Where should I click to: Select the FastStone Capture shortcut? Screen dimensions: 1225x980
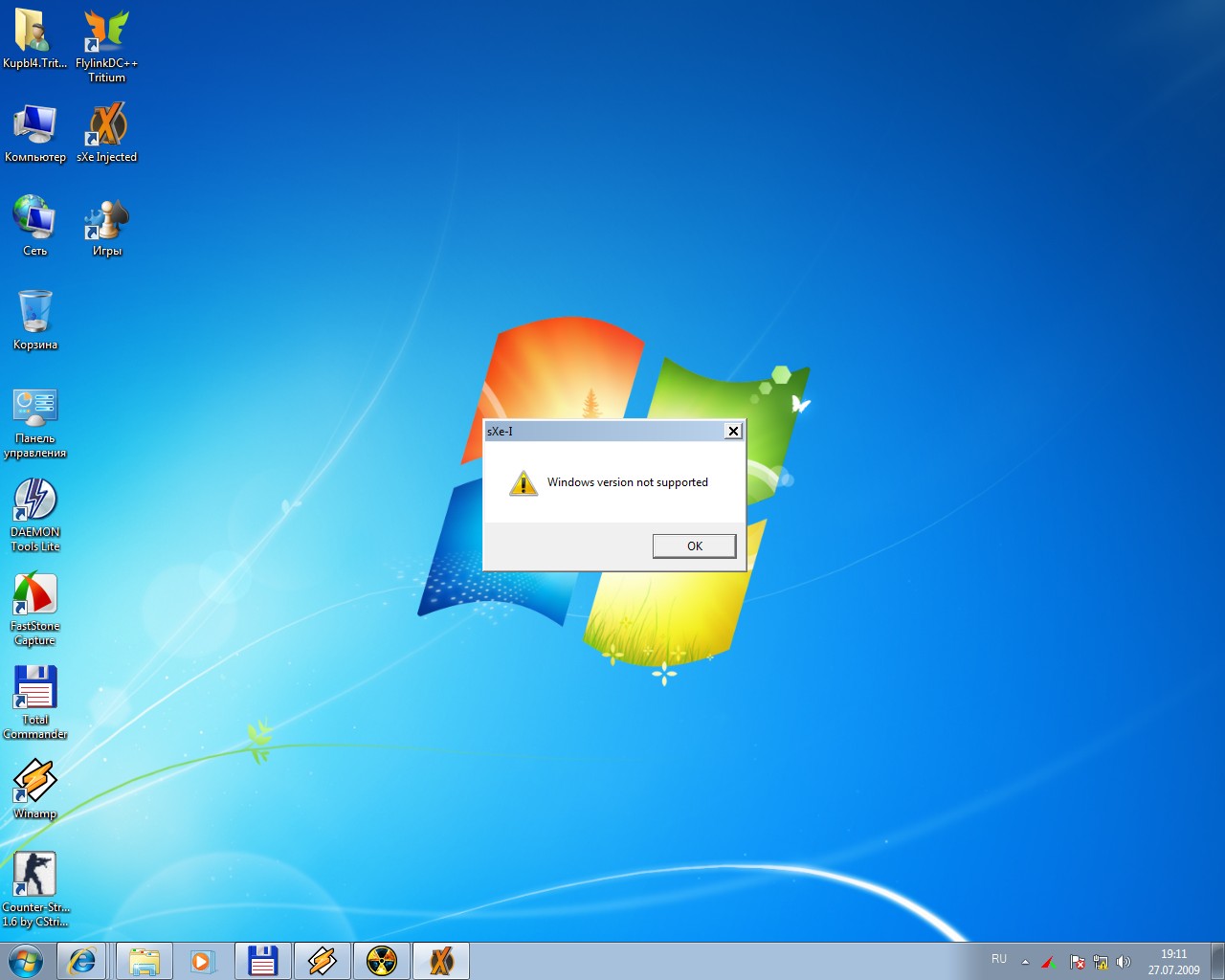coord(34,609)
